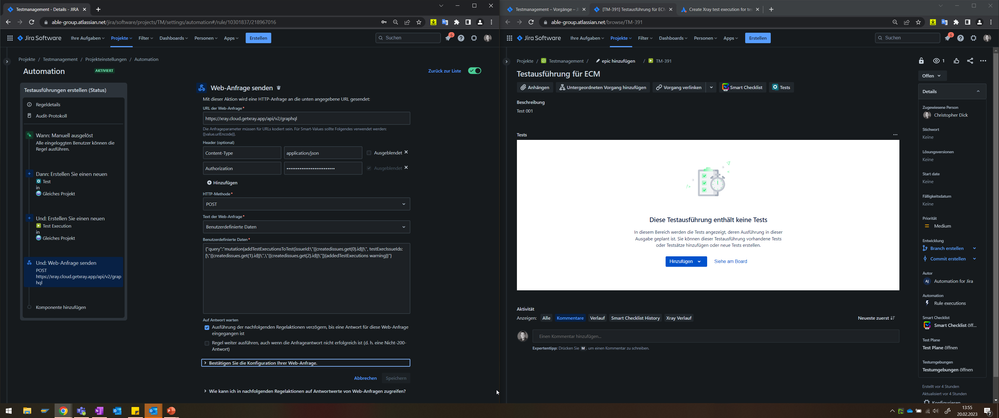The width and height of the screenshot is (999, 418).
Task: Show Alle activity entries
Action: coord(546,317)
